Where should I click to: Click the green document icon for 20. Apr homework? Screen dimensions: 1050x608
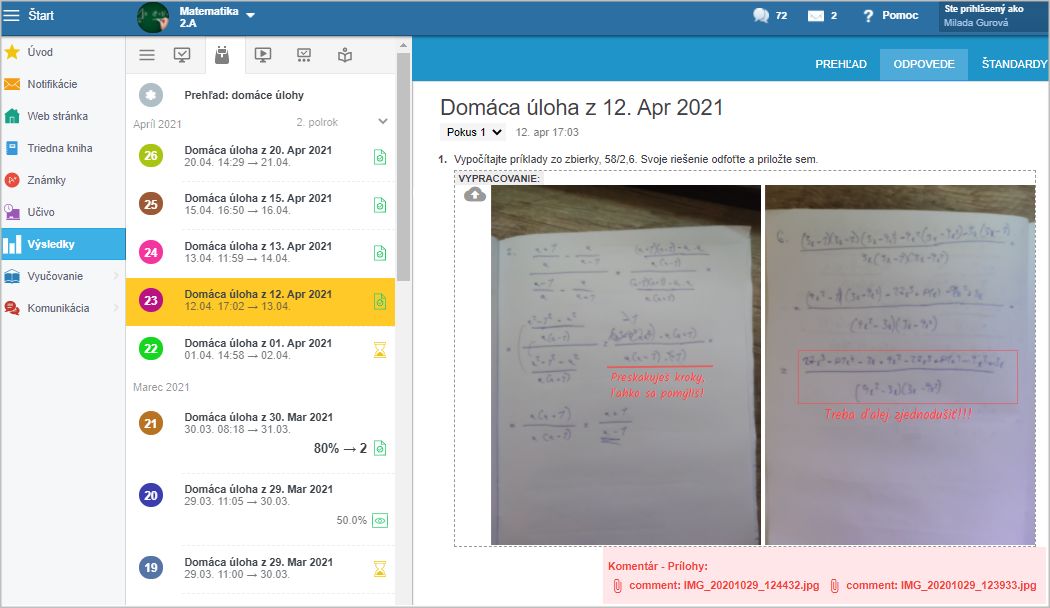pos(380,157)
